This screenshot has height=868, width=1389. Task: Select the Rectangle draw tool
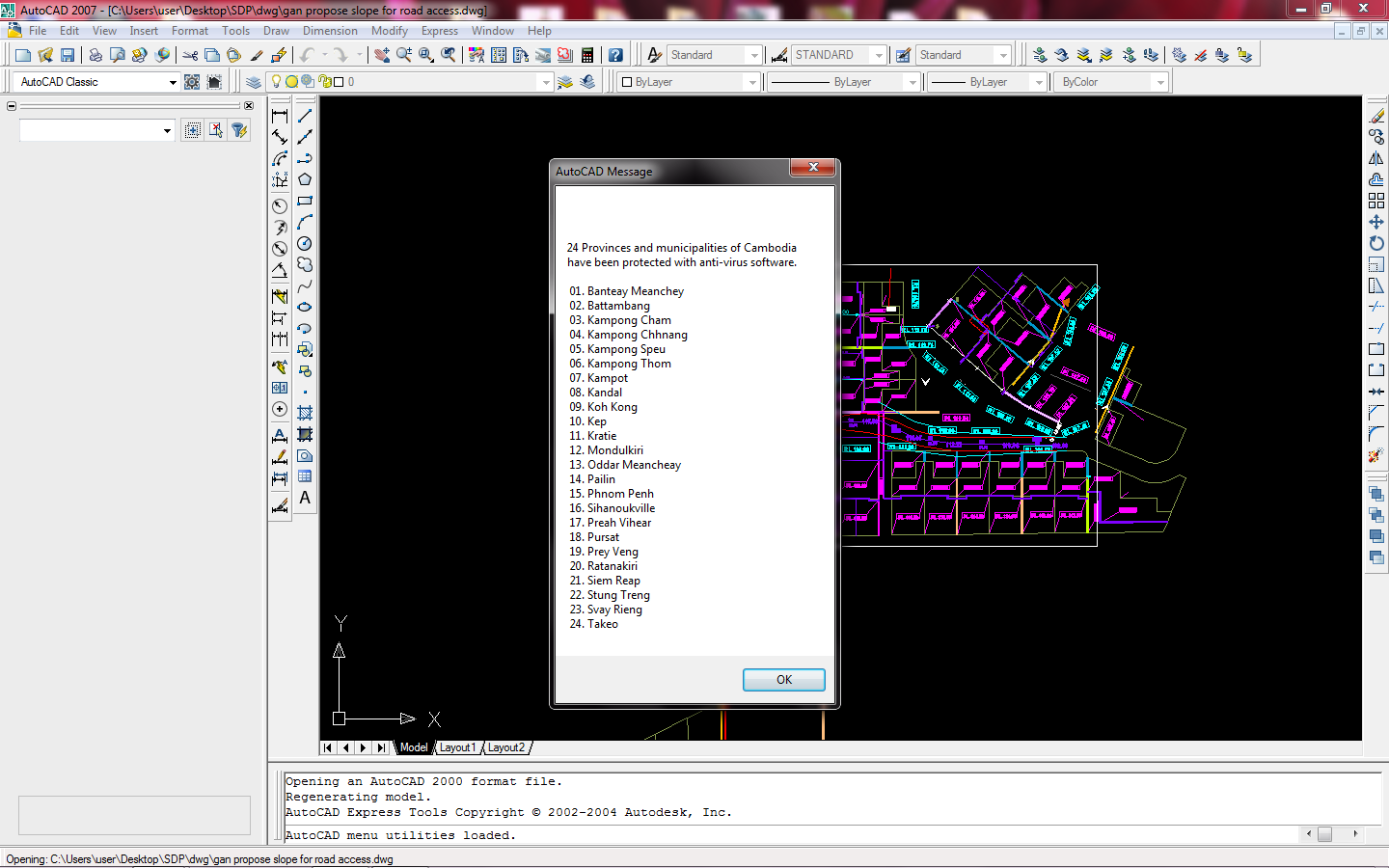pyautogui.click(x=305, y=201)
